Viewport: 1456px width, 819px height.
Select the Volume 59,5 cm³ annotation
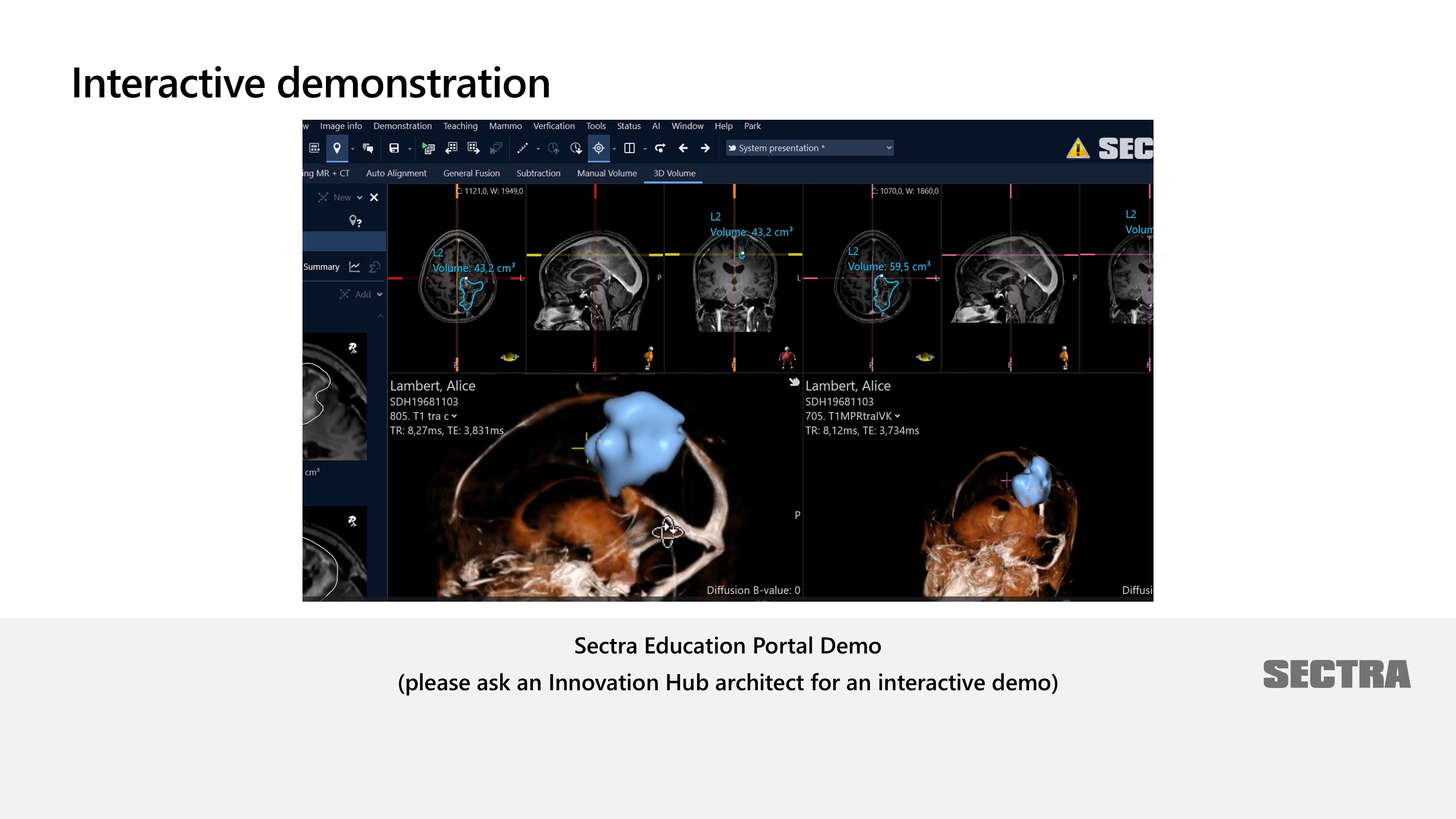pyautogui.click(x=889, y=266)
